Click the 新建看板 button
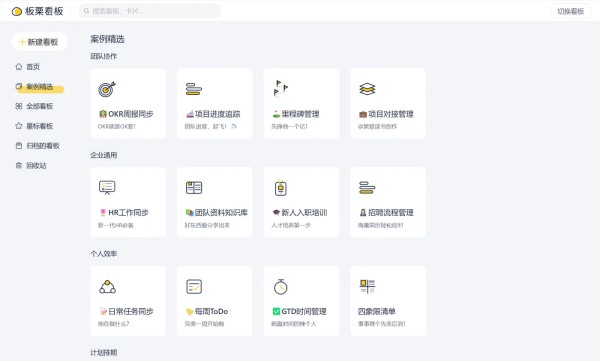600x361 pixels. 39,42
